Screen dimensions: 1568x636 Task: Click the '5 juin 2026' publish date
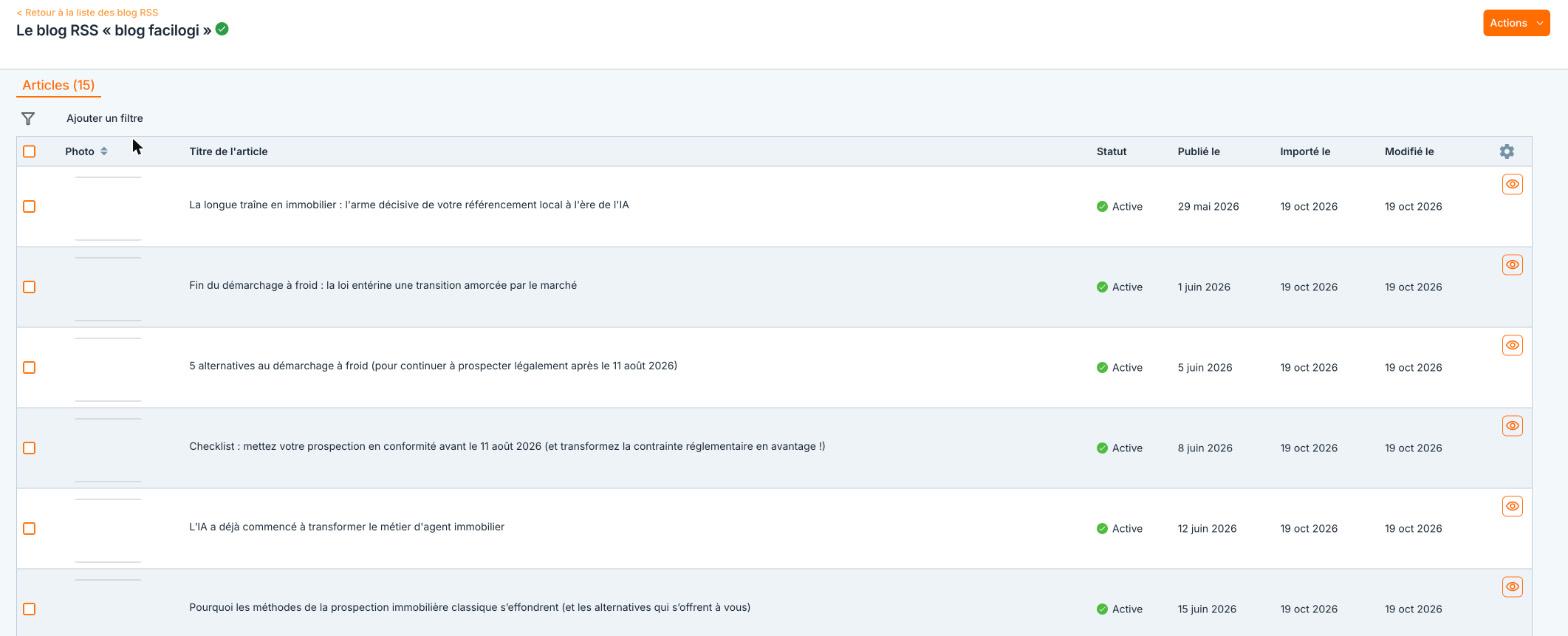[1205, 368]
